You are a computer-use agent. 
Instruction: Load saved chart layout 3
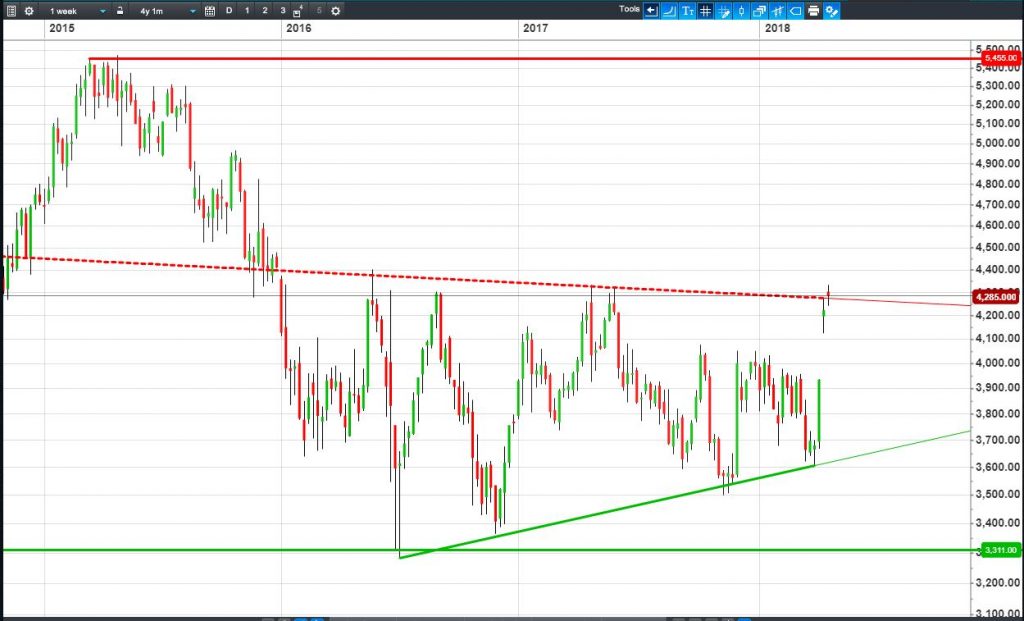pyautogui.click(x=282, y=10)
